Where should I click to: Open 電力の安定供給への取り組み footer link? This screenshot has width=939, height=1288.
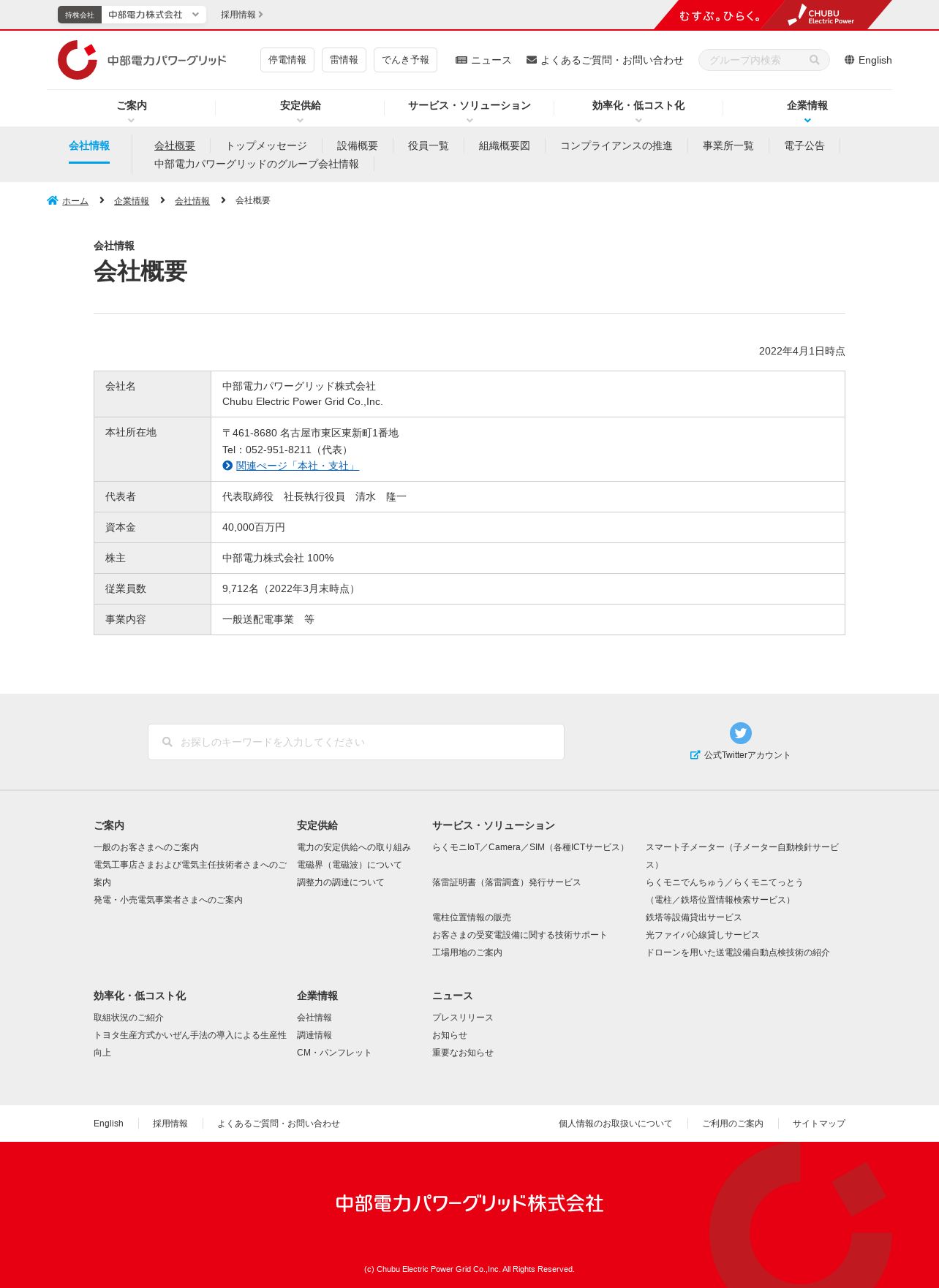click(x=354, y=847)
